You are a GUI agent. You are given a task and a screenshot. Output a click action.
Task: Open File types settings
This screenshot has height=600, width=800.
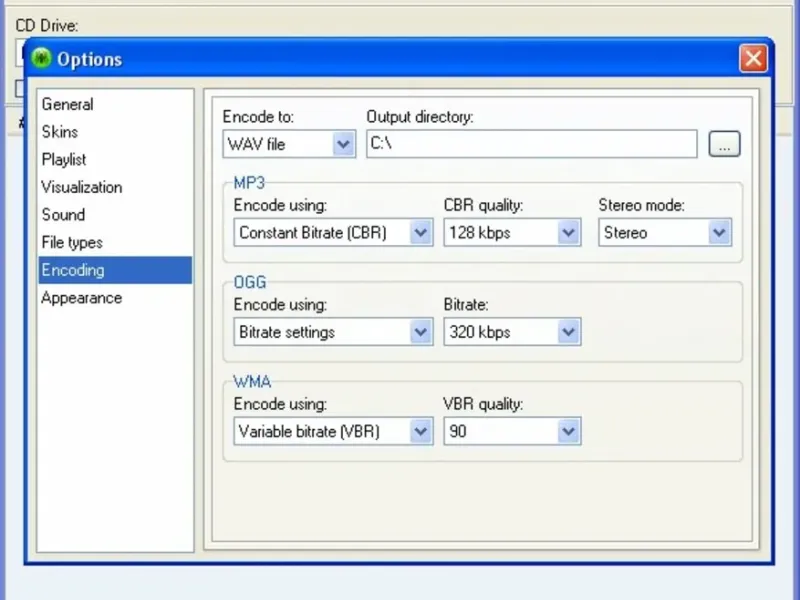(x=115, y=242)
